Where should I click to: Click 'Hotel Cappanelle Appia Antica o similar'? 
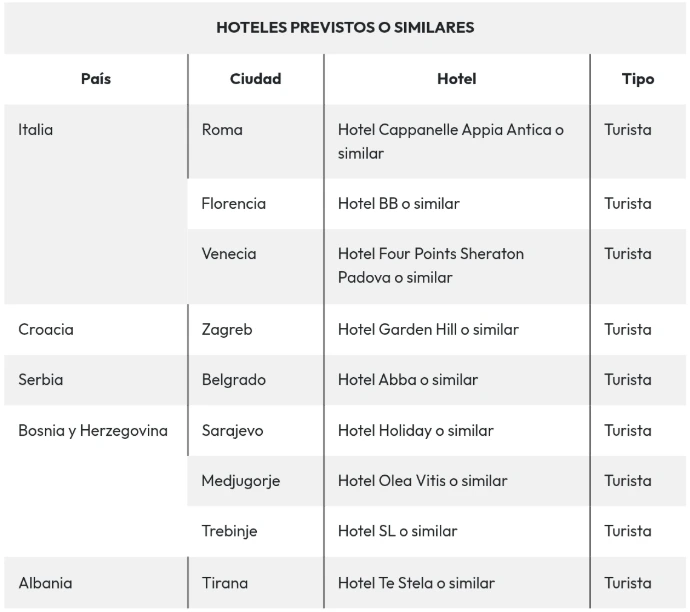[450, 141]
